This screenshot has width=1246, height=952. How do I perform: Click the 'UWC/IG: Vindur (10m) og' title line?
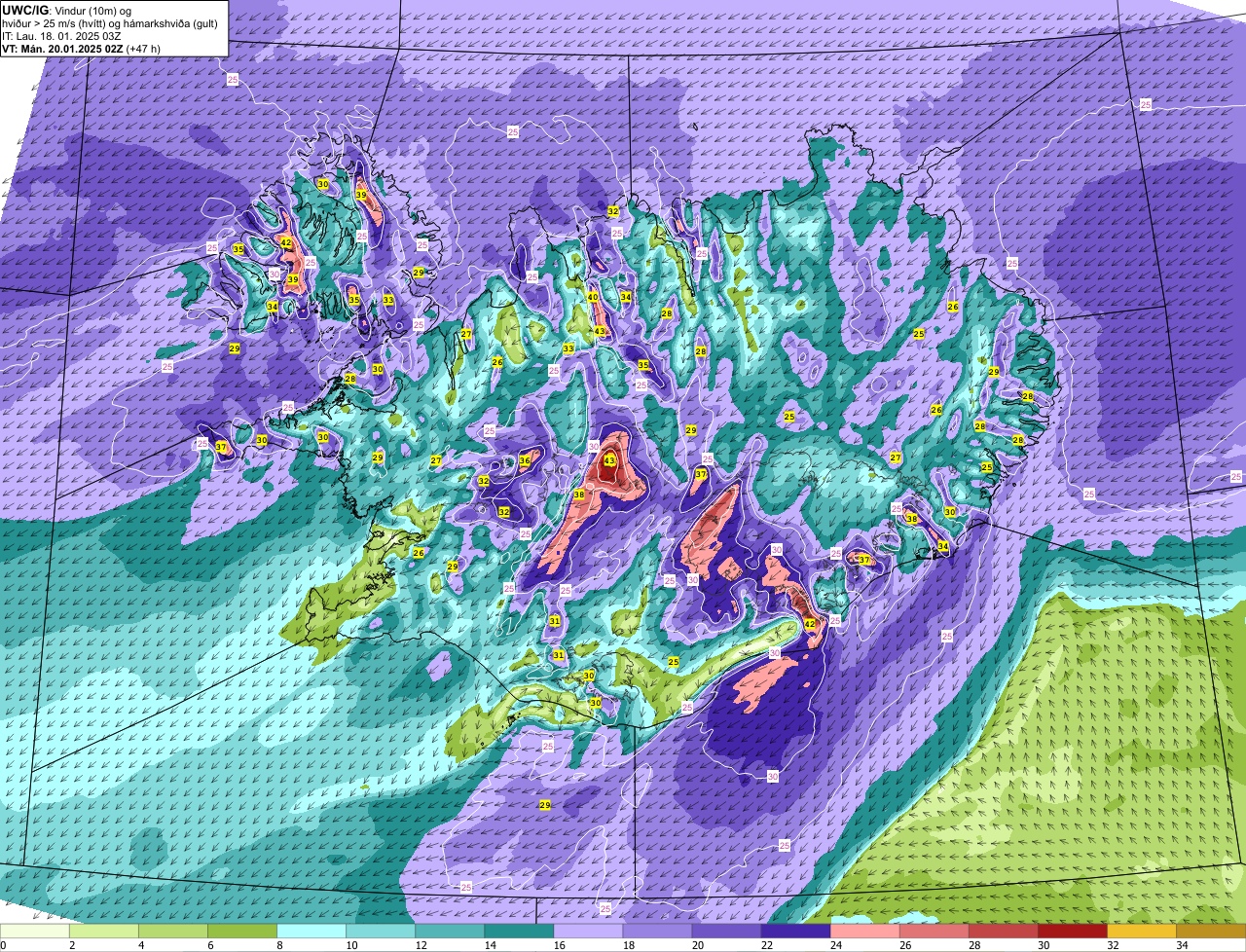[x=67, y=10]
